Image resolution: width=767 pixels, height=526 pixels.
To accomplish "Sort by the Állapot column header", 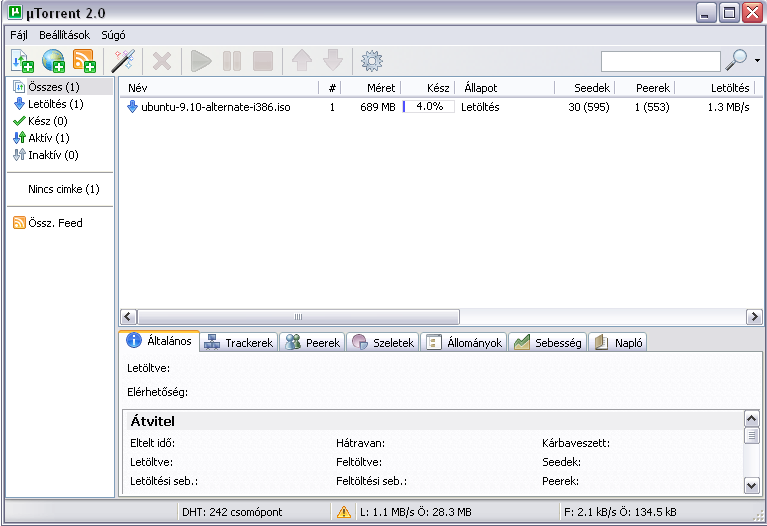I will (x=505, y=88).
